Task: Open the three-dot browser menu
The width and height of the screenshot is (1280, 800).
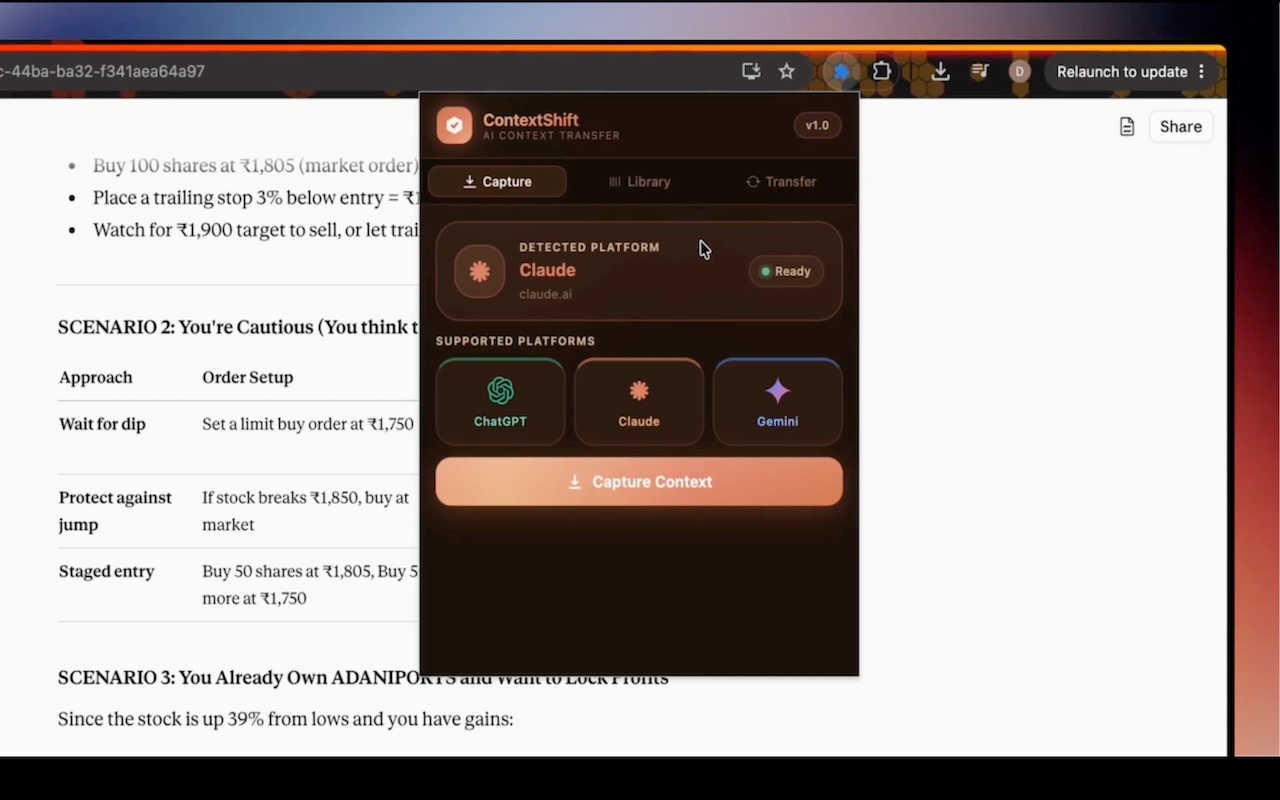Action: [1201, 72]
